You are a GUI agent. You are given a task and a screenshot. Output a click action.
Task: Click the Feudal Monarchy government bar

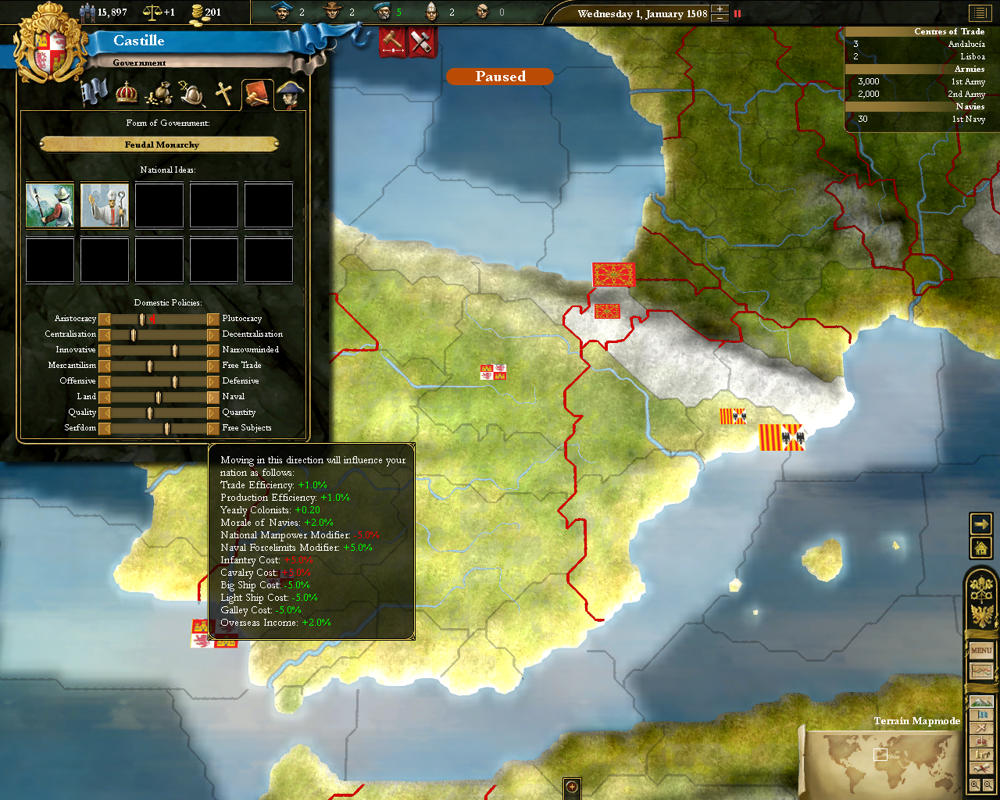tap(159, 144)
